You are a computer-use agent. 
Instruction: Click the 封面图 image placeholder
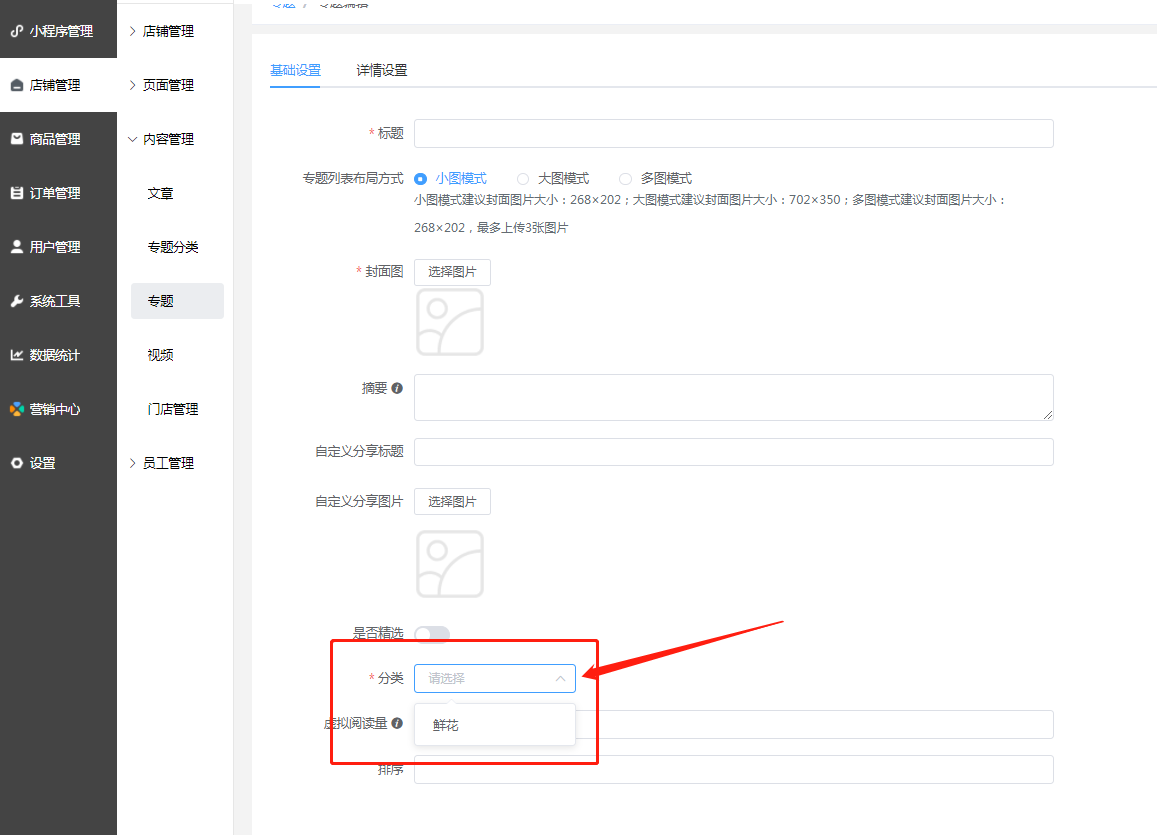coord(450,322)
